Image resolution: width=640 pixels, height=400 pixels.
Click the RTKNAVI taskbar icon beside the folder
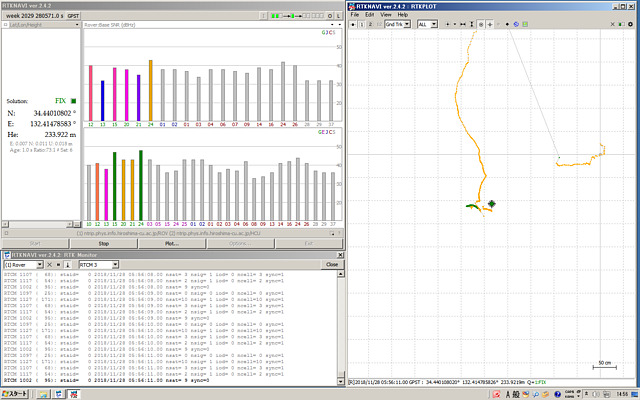pos(59,394)
